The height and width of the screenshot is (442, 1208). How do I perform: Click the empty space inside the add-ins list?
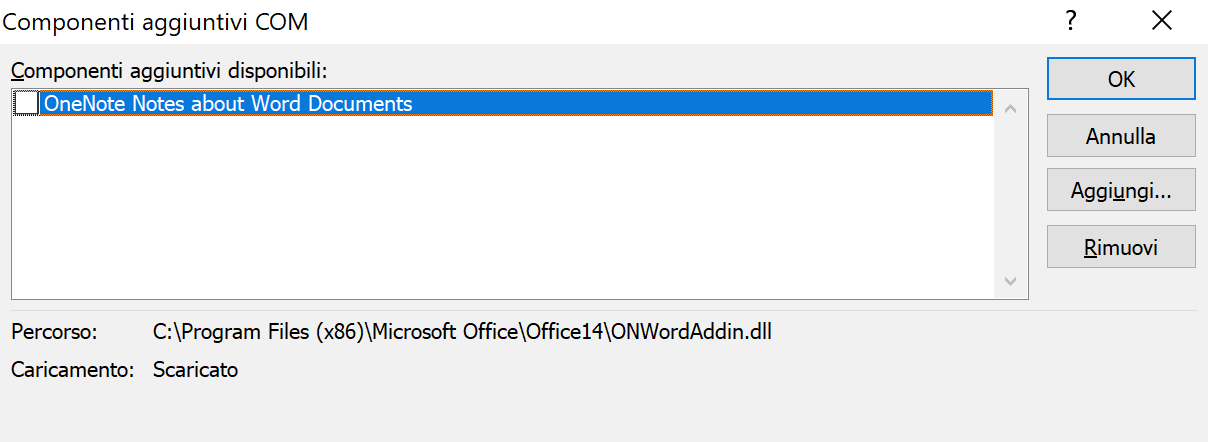click(503, 207)
